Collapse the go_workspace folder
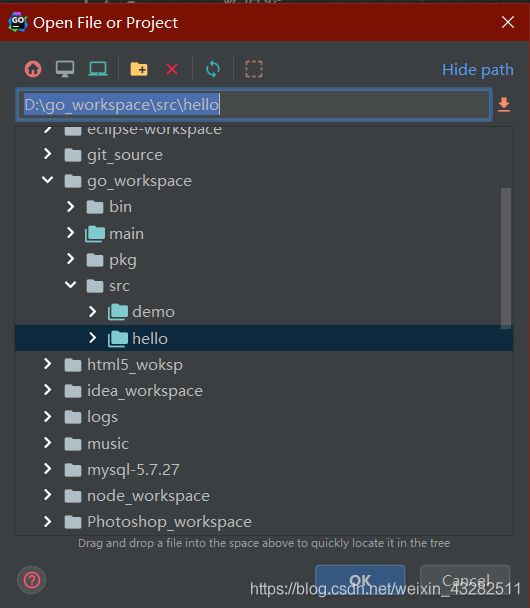This screenshot has height=608, width=530. tap(48, 180)
